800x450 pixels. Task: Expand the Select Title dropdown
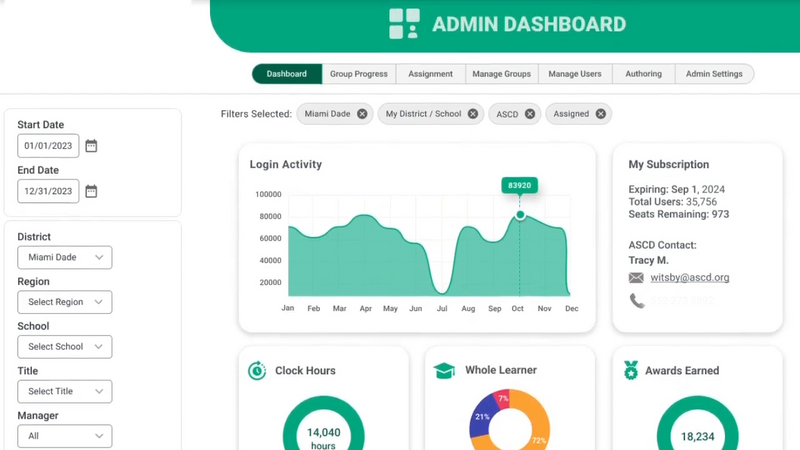[x=65, y=391]
